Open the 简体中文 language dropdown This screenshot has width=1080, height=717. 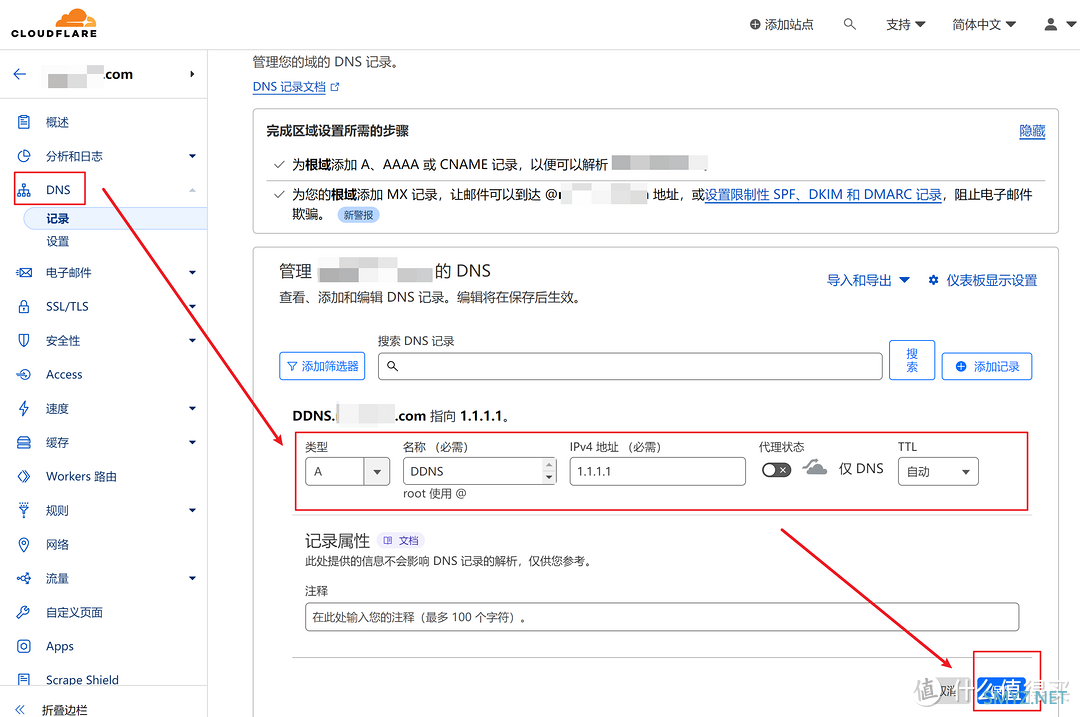[984, 25]
